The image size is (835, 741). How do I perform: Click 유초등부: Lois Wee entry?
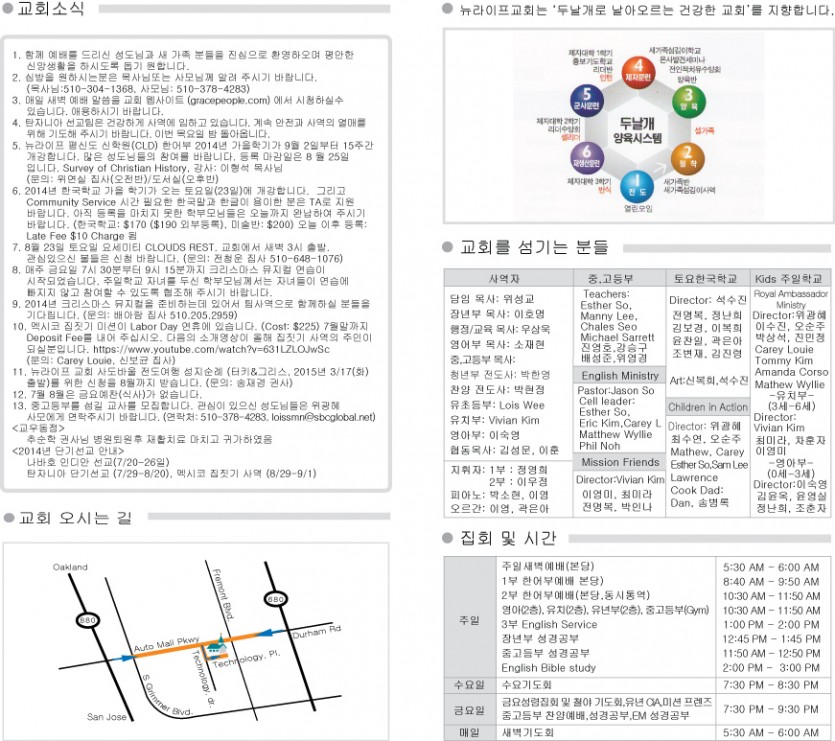(x=497, y=405)
